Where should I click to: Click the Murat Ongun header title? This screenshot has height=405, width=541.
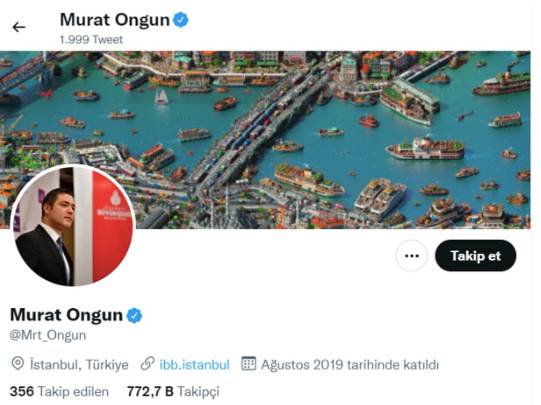pos(115,20)
